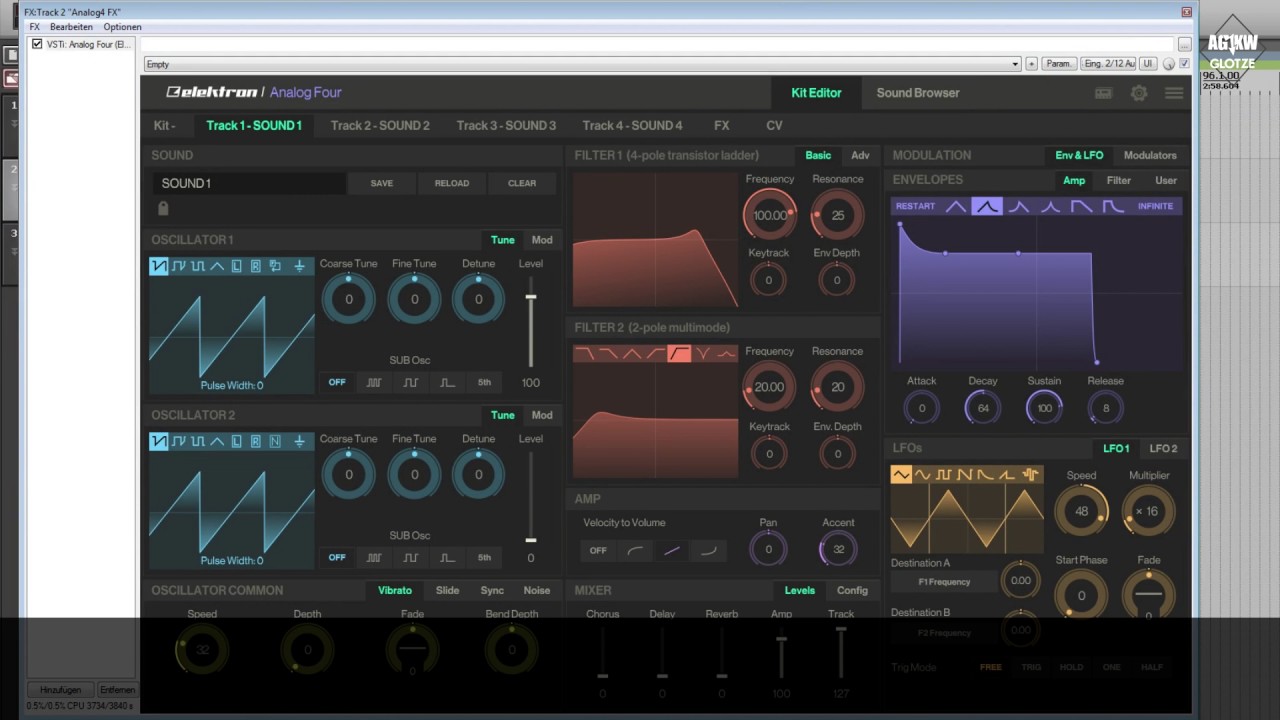1280x720 pixels.
Task: Switch to Track 3 - SOUND 3 tab
Action: tap(506, 125)
